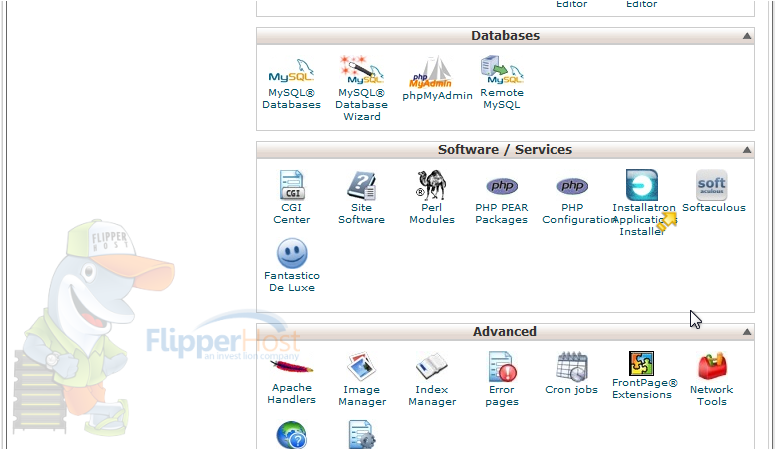The height and width of the screenshot is (450, 776).
Task: Open the CGI Center icon
Action: [291, 185]
